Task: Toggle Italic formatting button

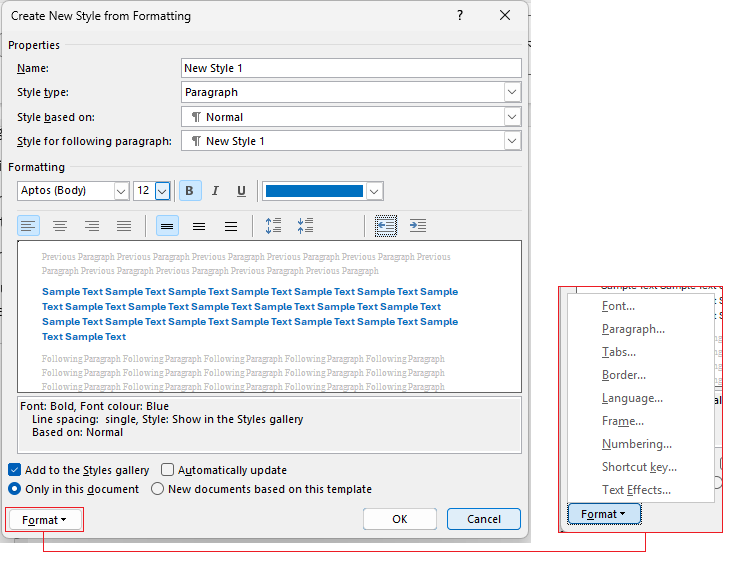Action: [215, 191]
